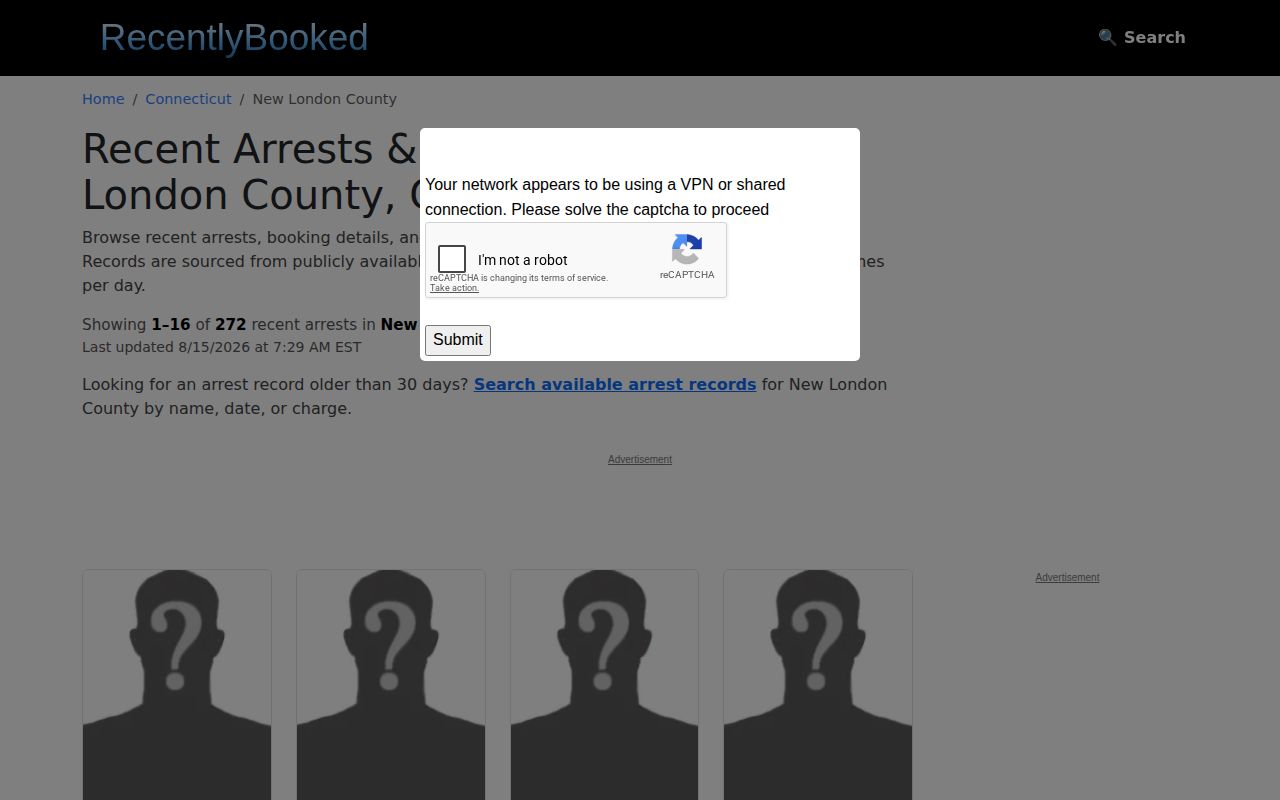Go to Home breadcrumb link

point(103,99)
